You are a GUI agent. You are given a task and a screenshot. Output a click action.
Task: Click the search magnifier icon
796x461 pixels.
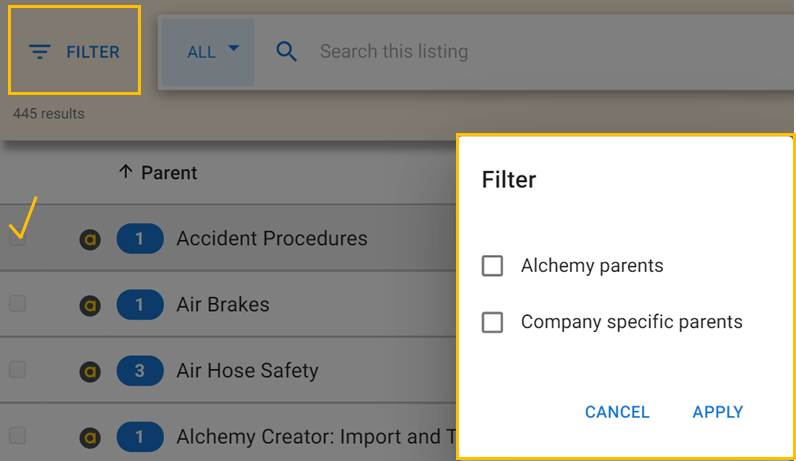[x=287, y=51]
